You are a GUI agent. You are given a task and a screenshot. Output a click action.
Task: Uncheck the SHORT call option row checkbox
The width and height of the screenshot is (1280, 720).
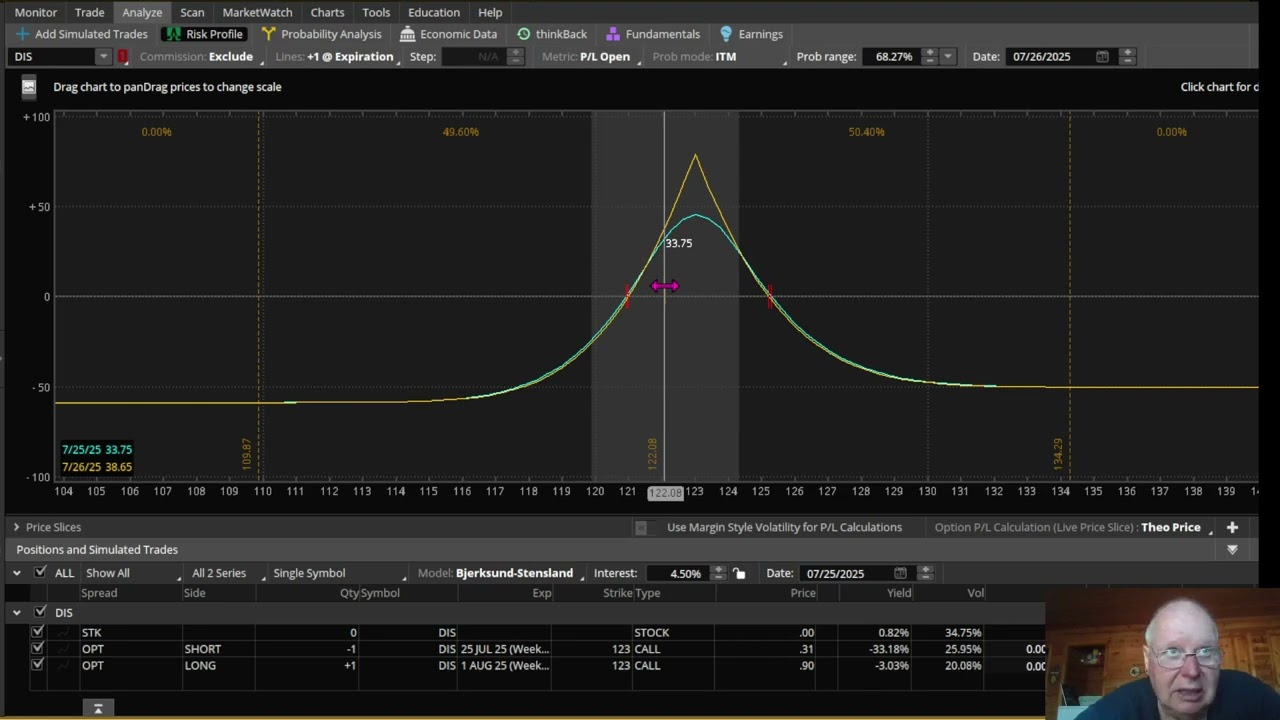[x=37, y=649]
